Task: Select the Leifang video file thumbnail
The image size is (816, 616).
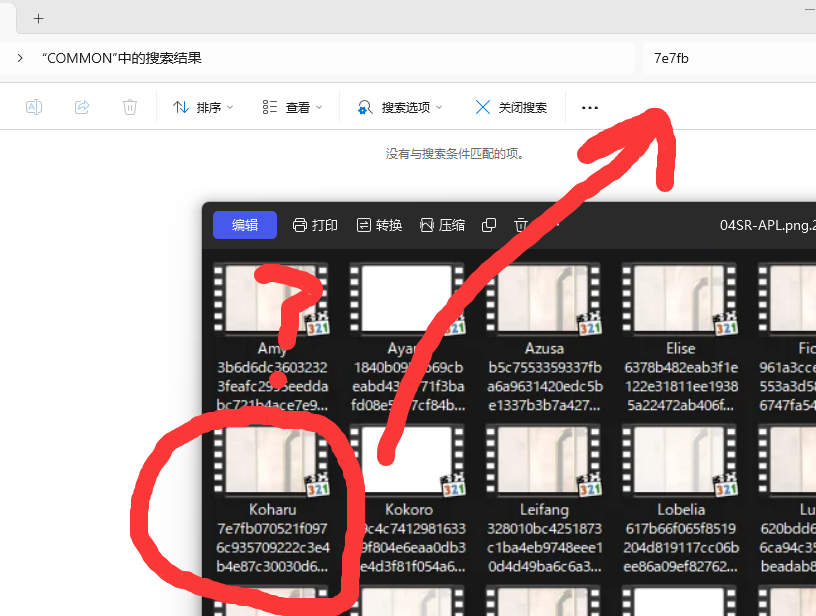Action: coord(544,460)
